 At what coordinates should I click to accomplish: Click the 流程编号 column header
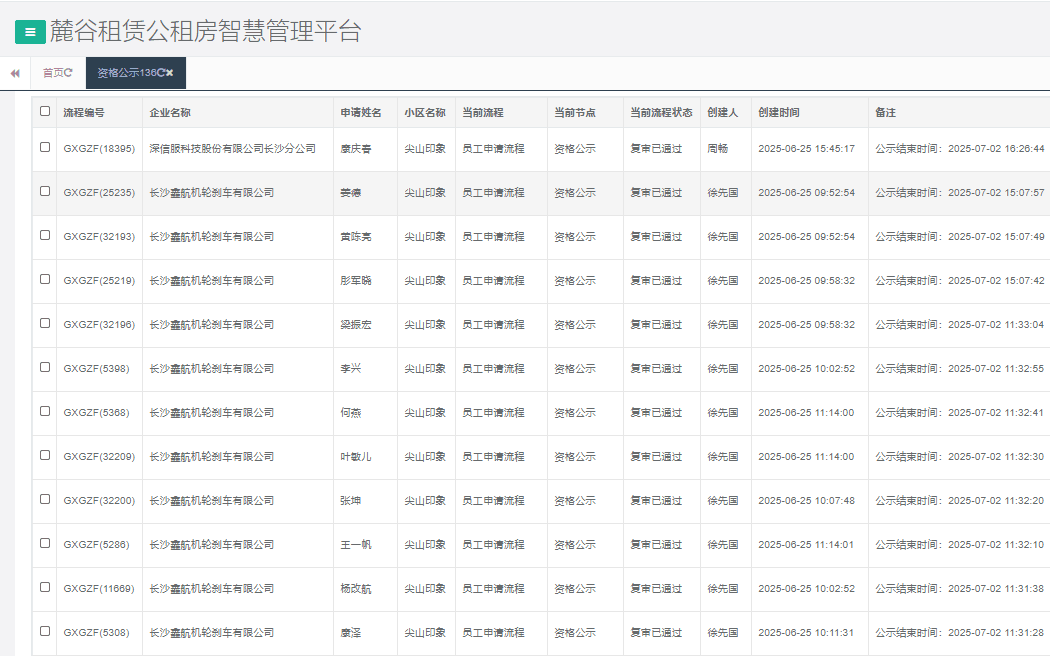point(84,113)
